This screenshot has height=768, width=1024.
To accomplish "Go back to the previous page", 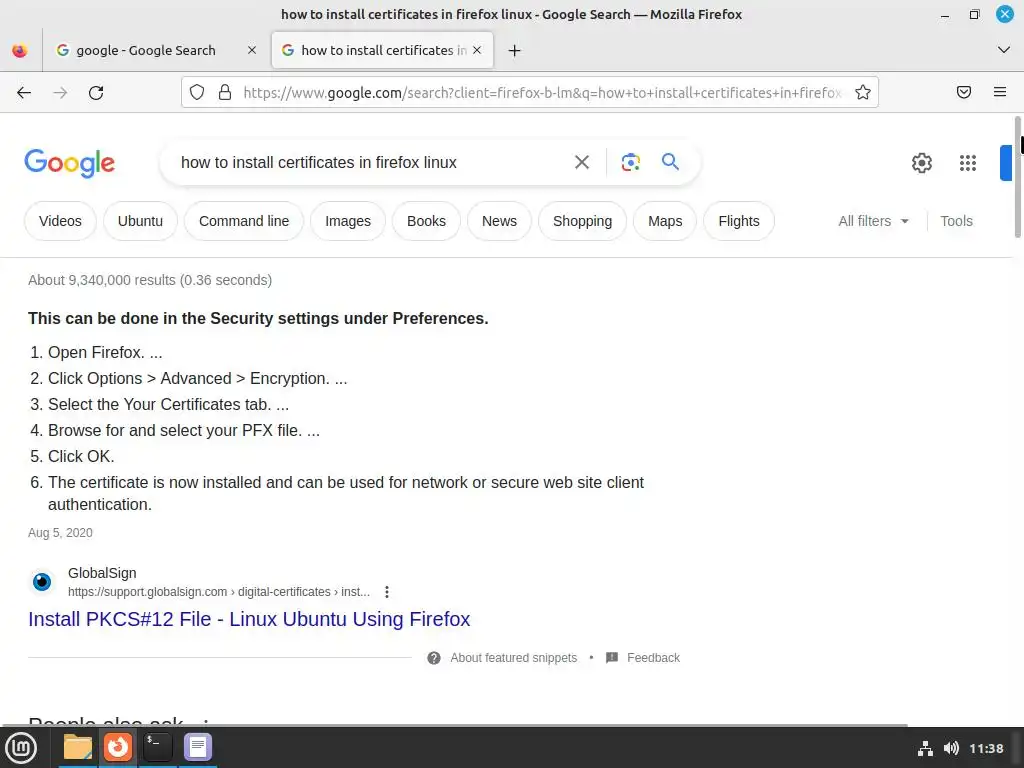I will 24,93.
